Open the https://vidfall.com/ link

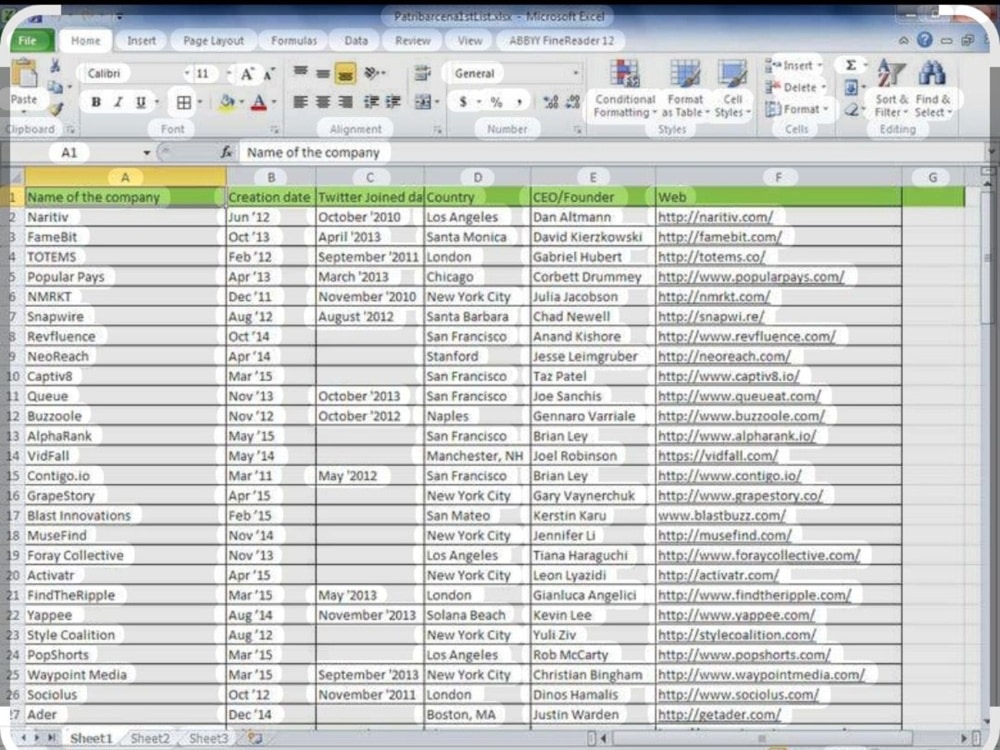pos(717,455)
